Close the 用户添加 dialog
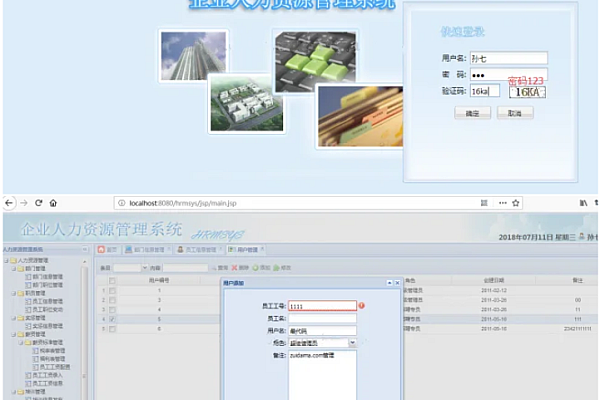 (397, 283)
